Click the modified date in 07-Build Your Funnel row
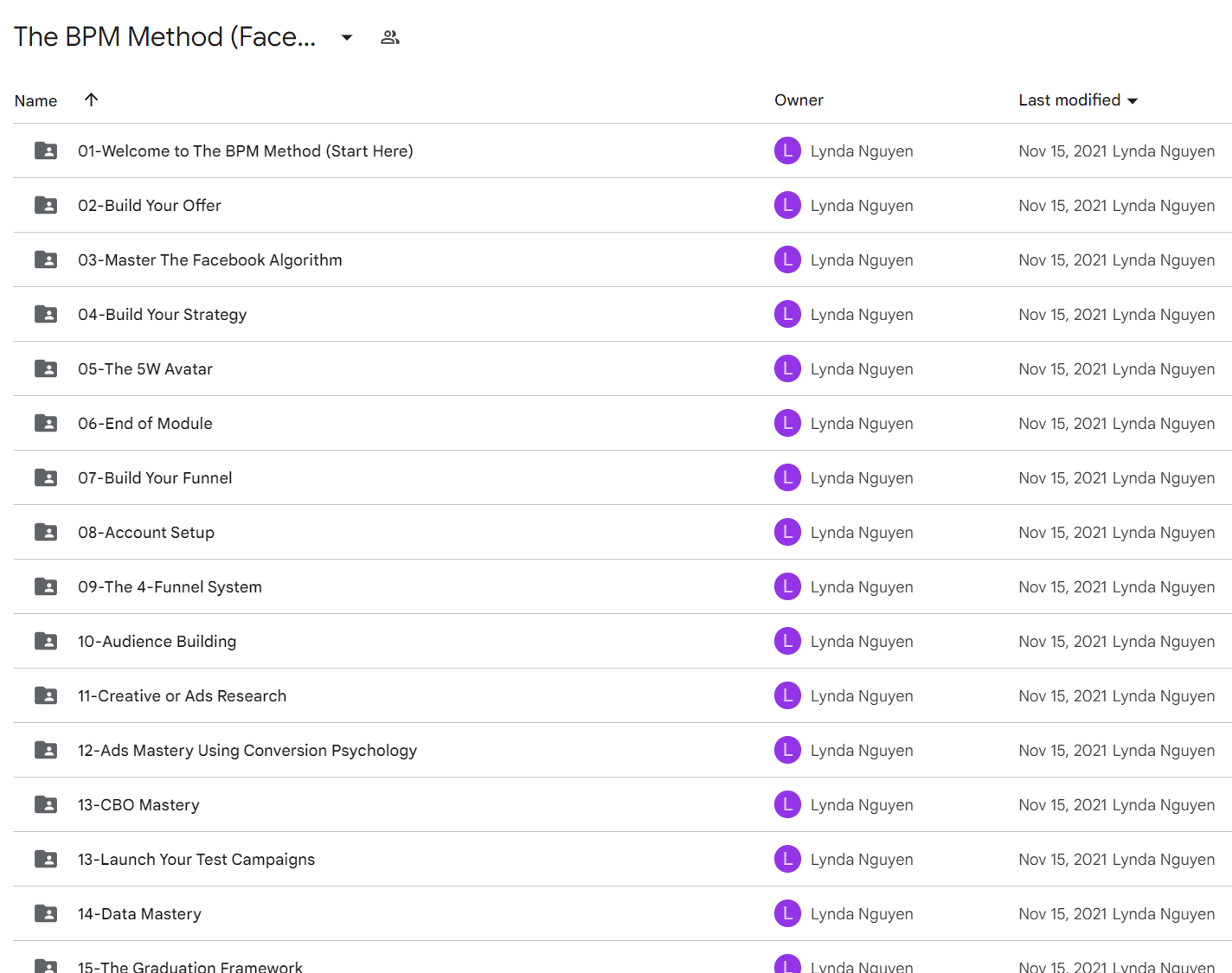Viewport: 1232px width, 973px height. click(1062, 477)
